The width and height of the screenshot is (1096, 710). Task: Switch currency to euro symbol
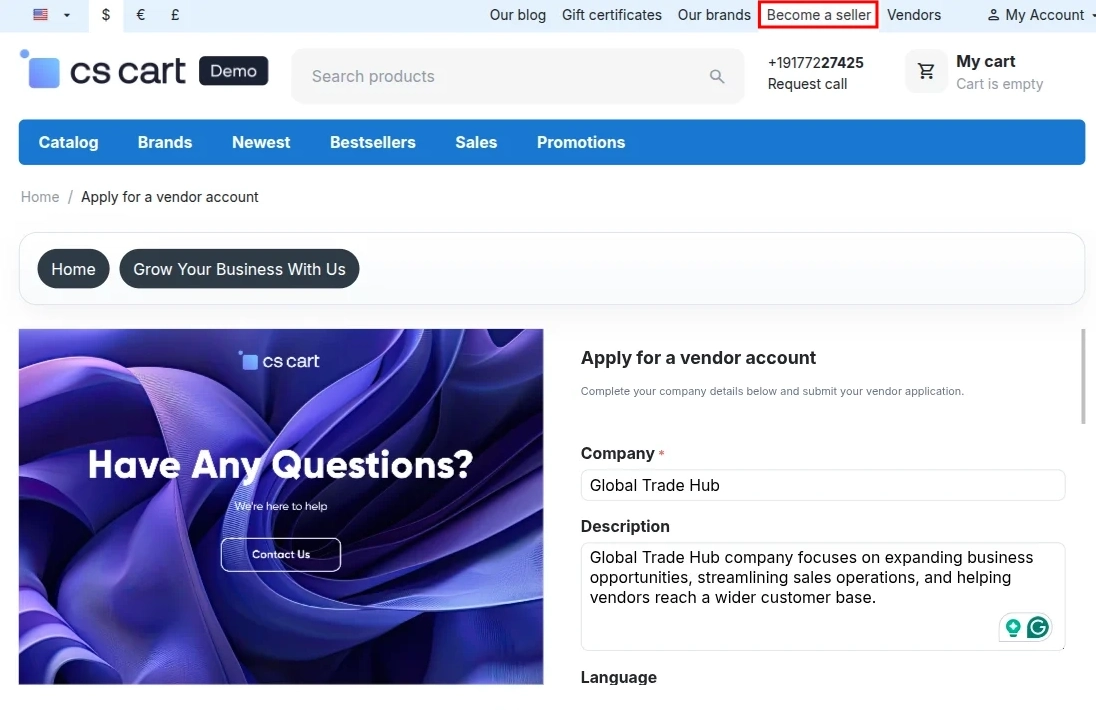coord(140,15)
